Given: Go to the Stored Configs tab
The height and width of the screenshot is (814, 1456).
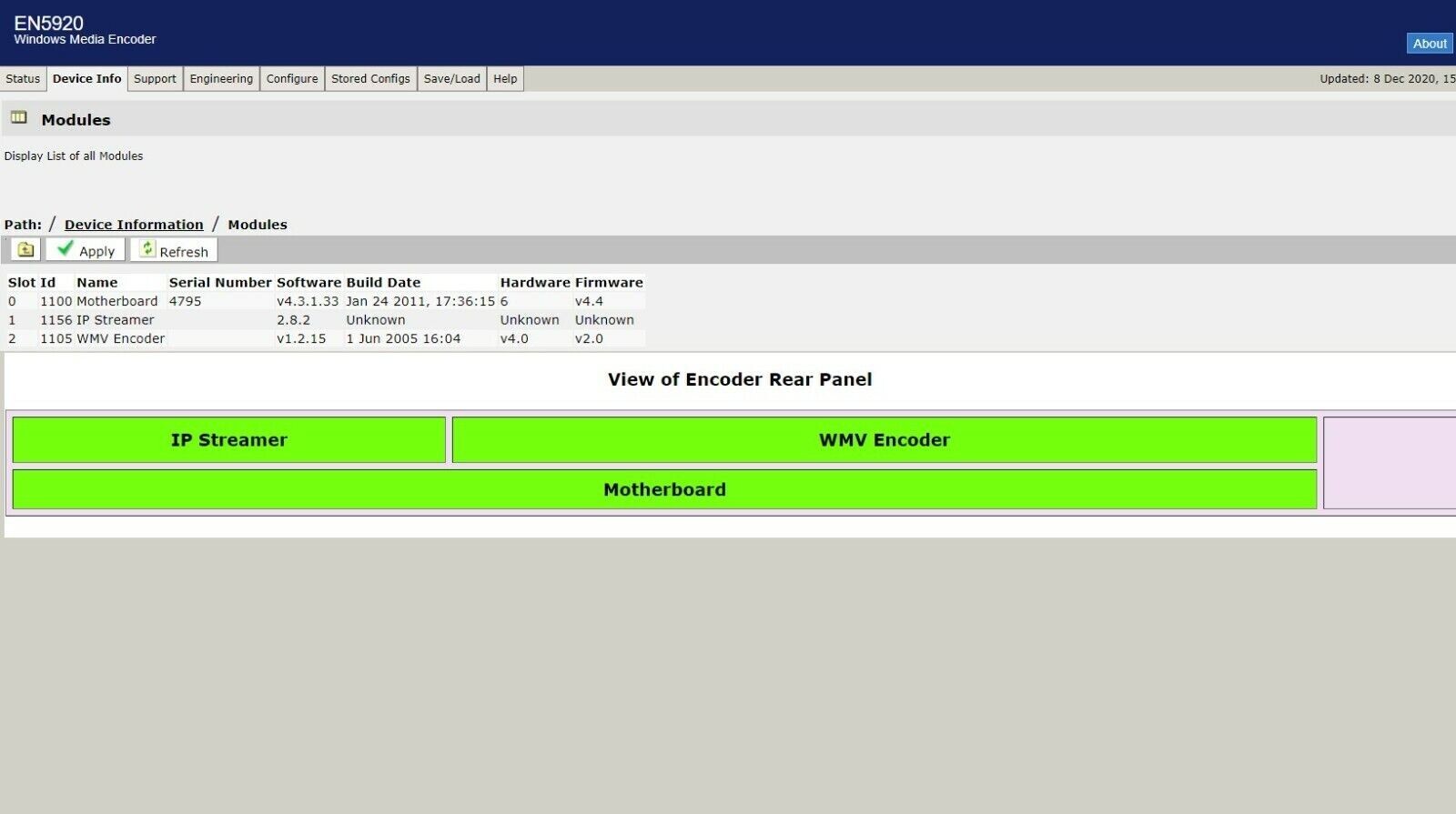Looking at the screenshot, I should click(x=370, y=79).
